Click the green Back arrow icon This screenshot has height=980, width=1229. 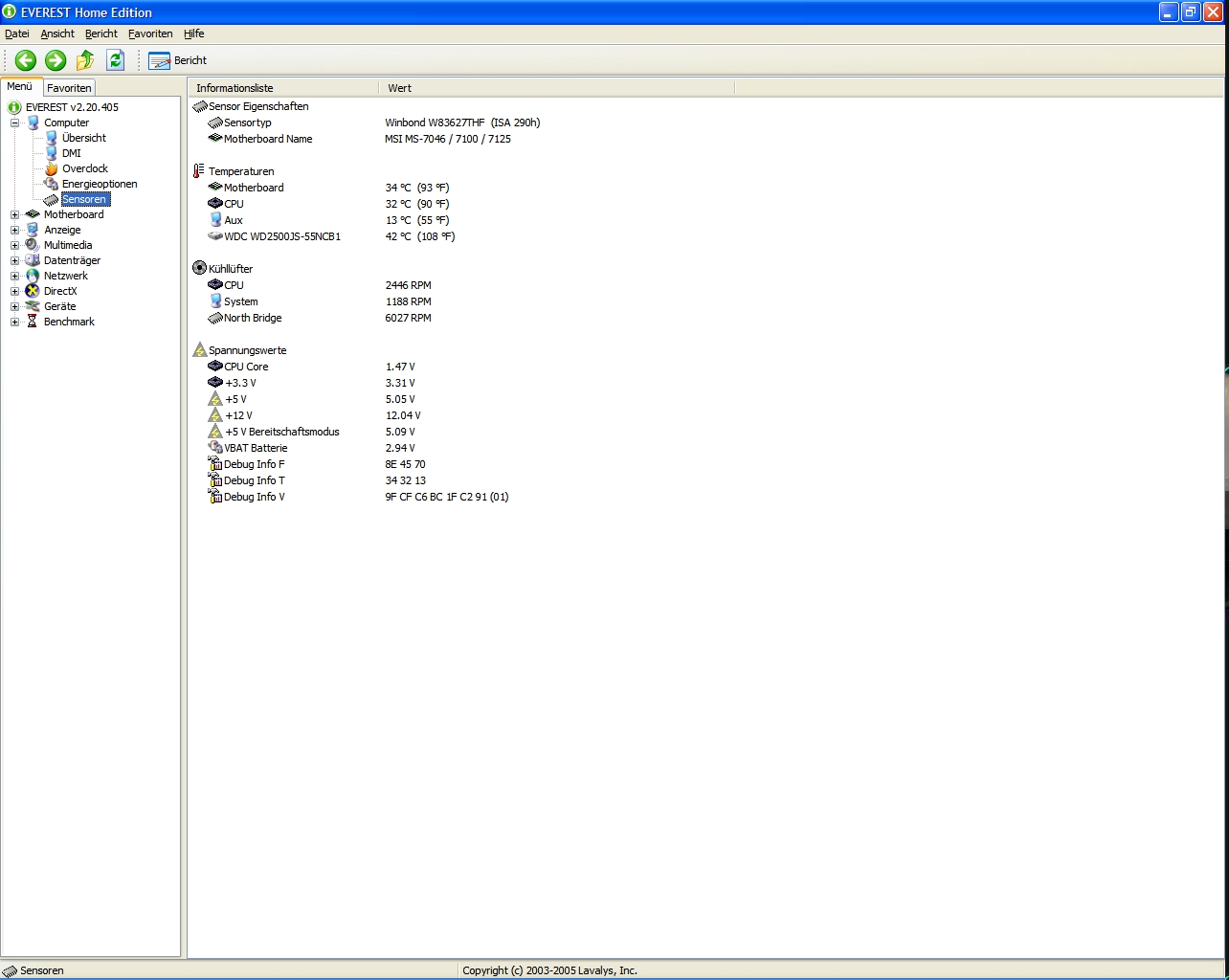[x=26, y=60]
